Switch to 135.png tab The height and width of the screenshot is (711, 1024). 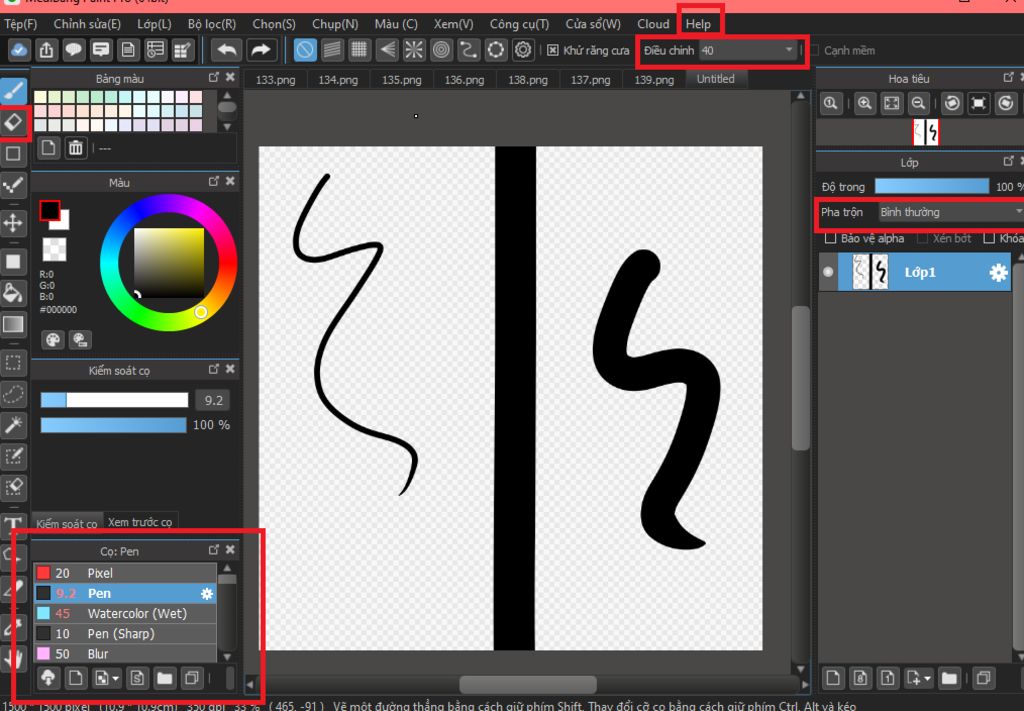click(402, 80)
